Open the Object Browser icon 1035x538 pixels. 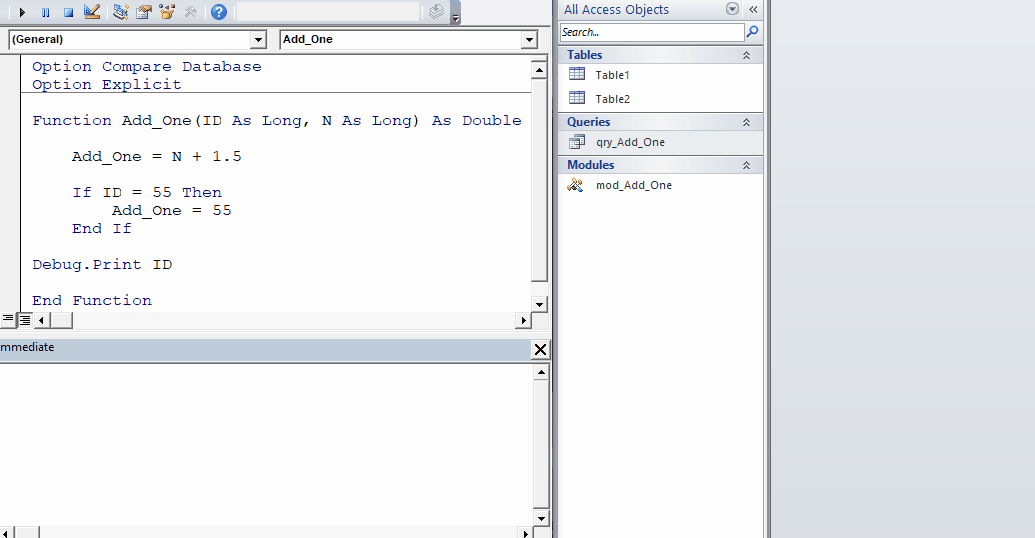[x=167, y=12]
